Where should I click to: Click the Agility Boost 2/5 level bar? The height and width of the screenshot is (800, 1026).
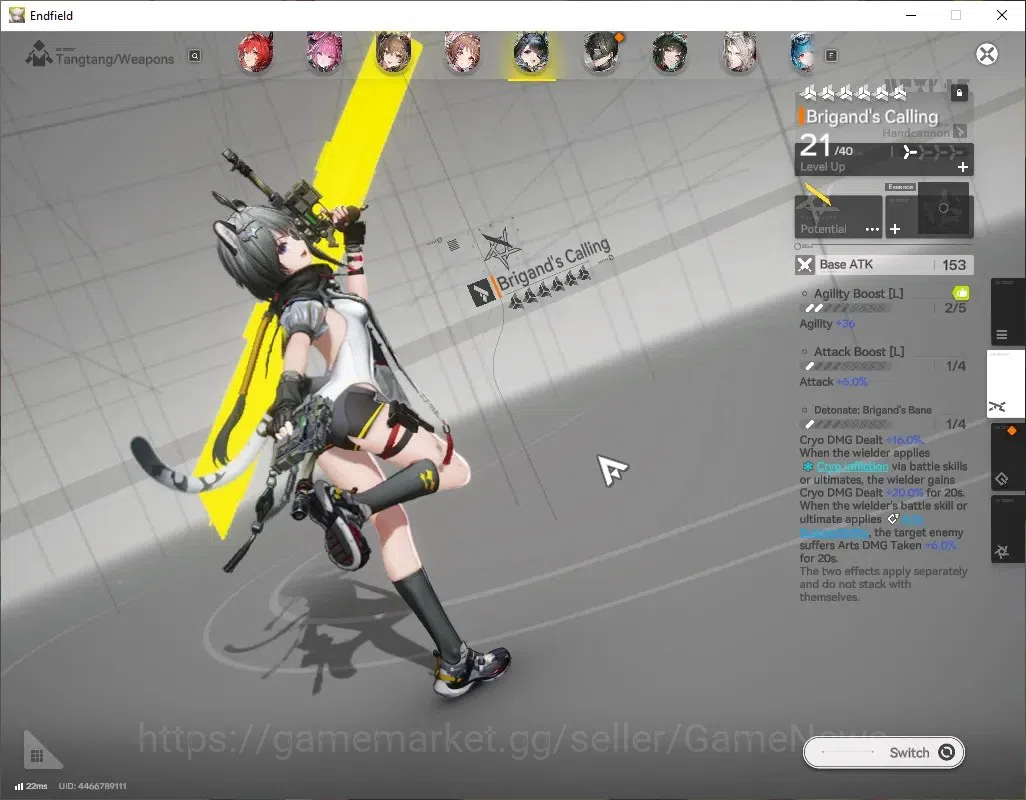846,308
